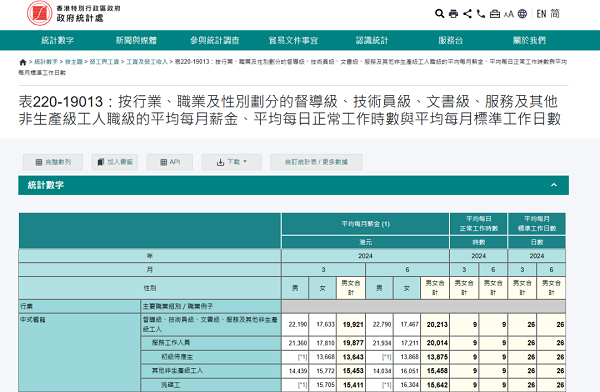The image size is (600, 392).
Task: Open the 新聞與媒體 navigation menu
Action: click(136, 40)
